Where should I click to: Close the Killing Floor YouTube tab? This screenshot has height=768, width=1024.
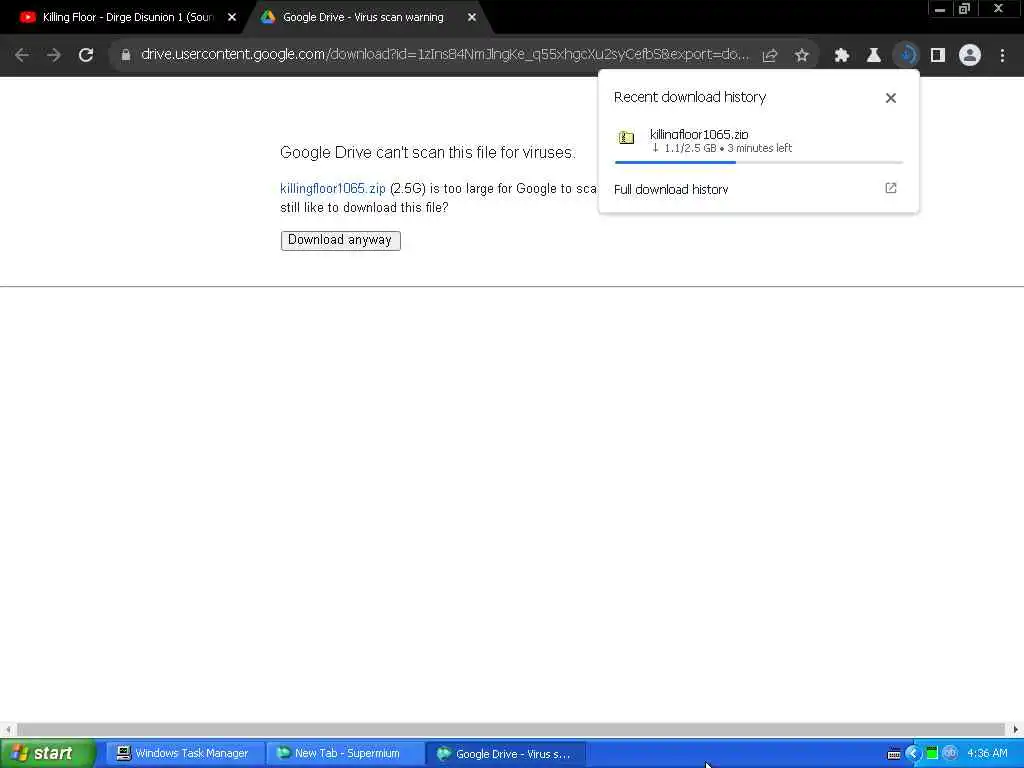tap(232, 18)
